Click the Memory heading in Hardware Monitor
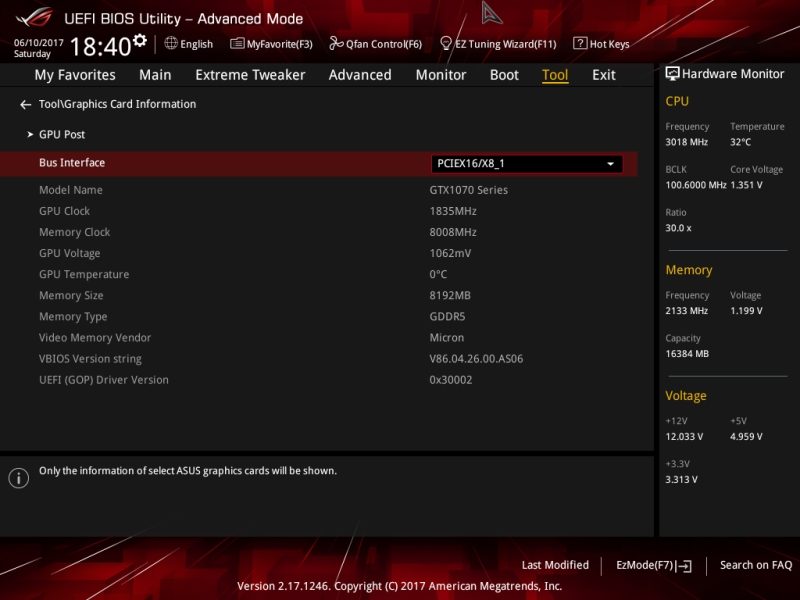 pyautogui.click(x=689, y=270)
